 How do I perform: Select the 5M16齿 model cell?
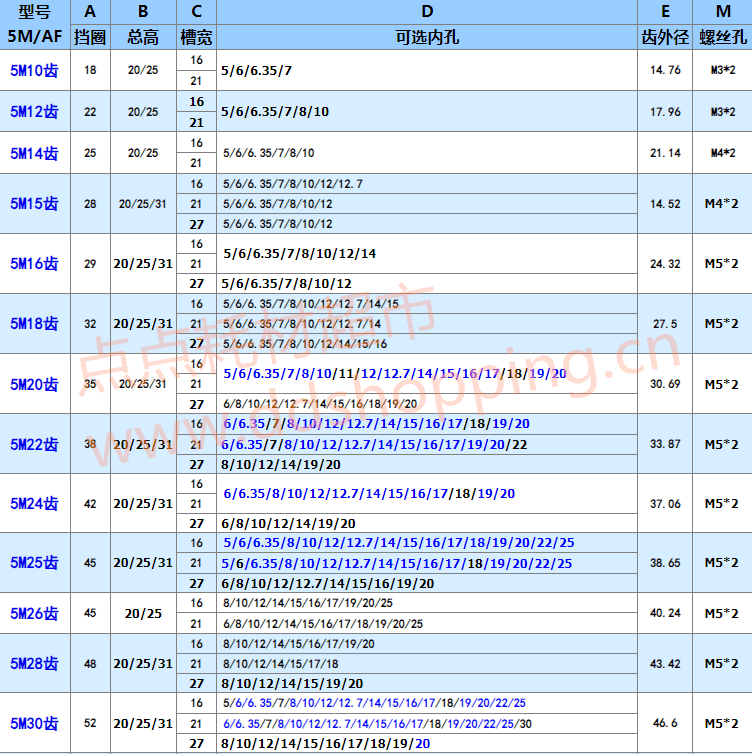point(35,264)
